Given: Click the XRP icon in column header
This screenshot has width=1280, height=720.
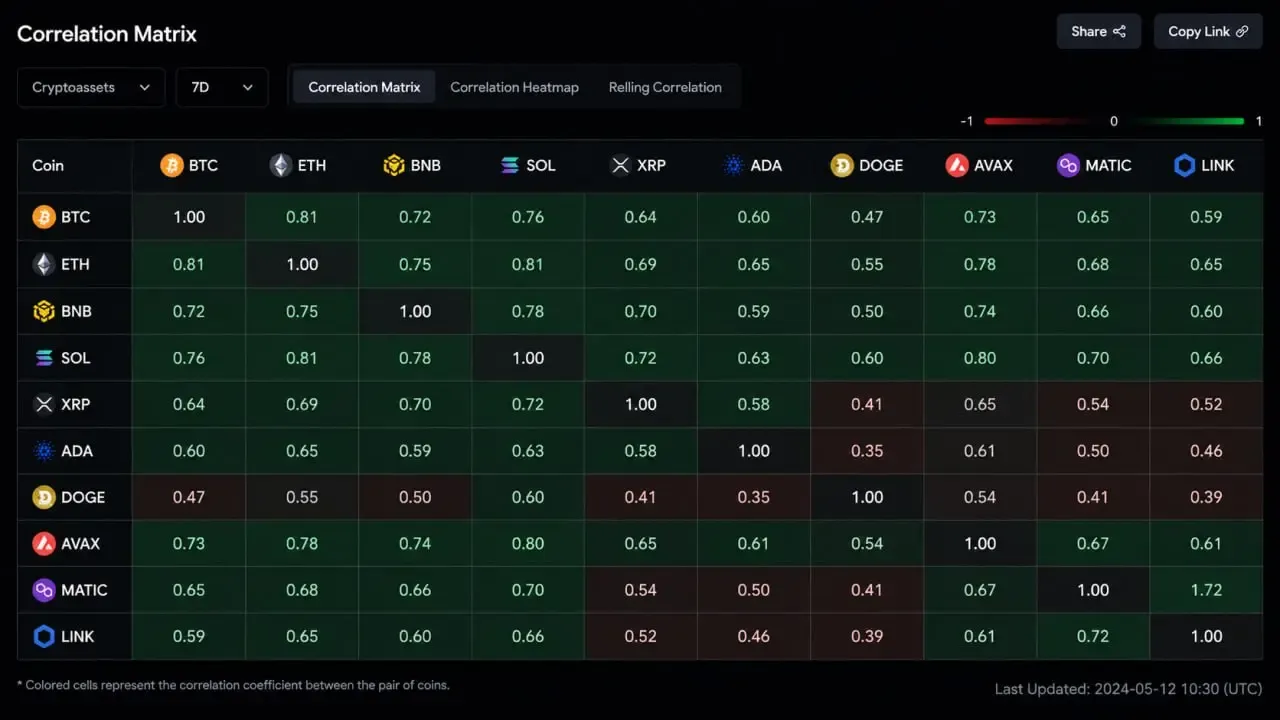Looking at the screenshot, I should pyautogui.click(x=620, y=165).
